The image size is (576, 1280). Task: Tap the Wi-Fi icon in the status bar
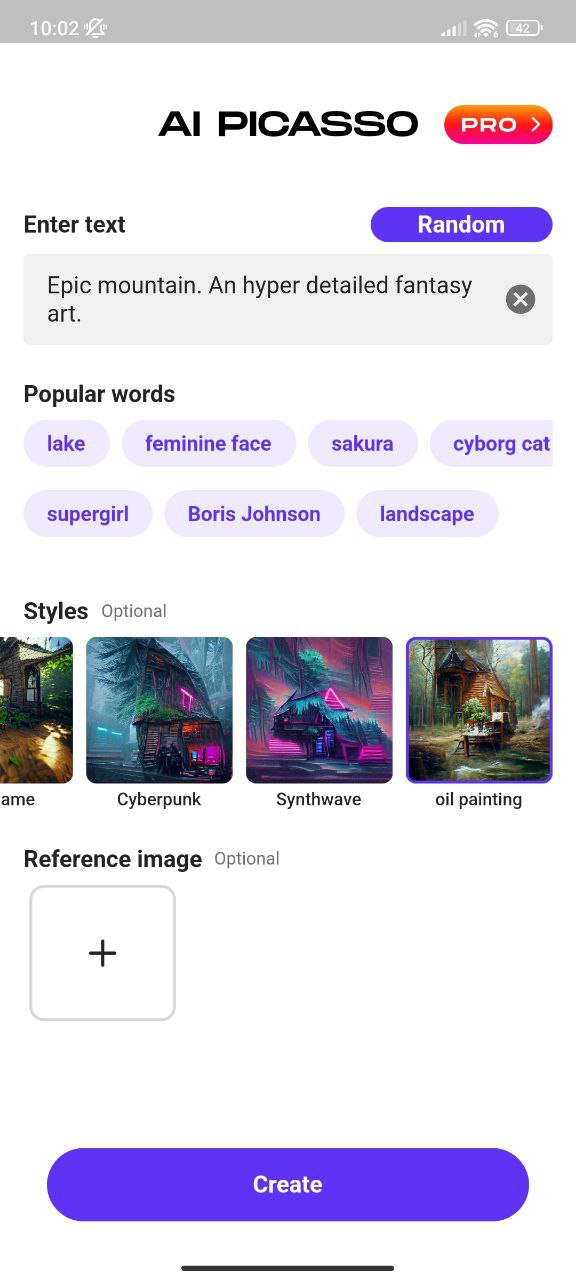click(485, 28)
